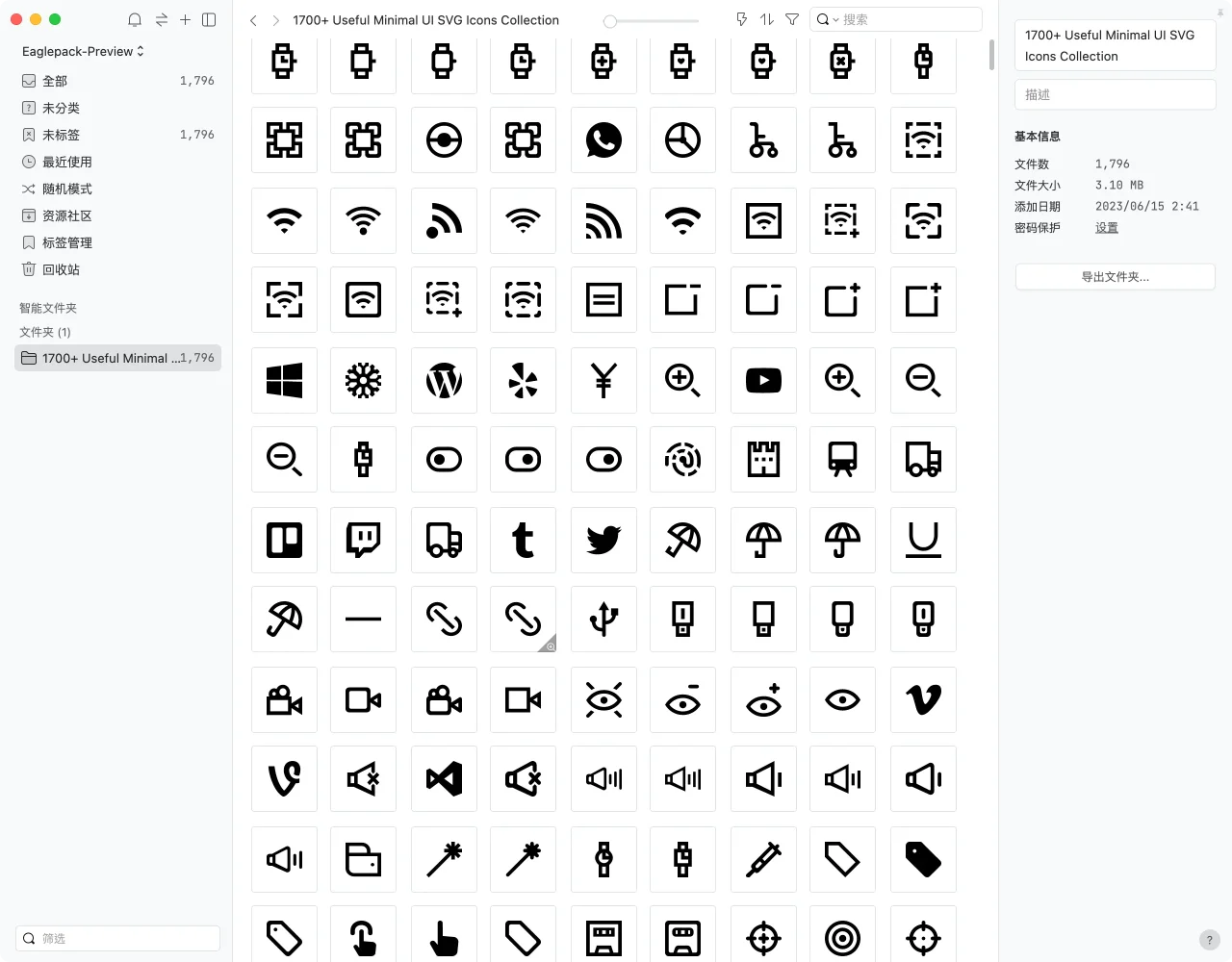The width and height of the screenshot is (1232, 962).
Task: Select the Twitch logo icon thumbnail
Action: [x=363, y=541]
